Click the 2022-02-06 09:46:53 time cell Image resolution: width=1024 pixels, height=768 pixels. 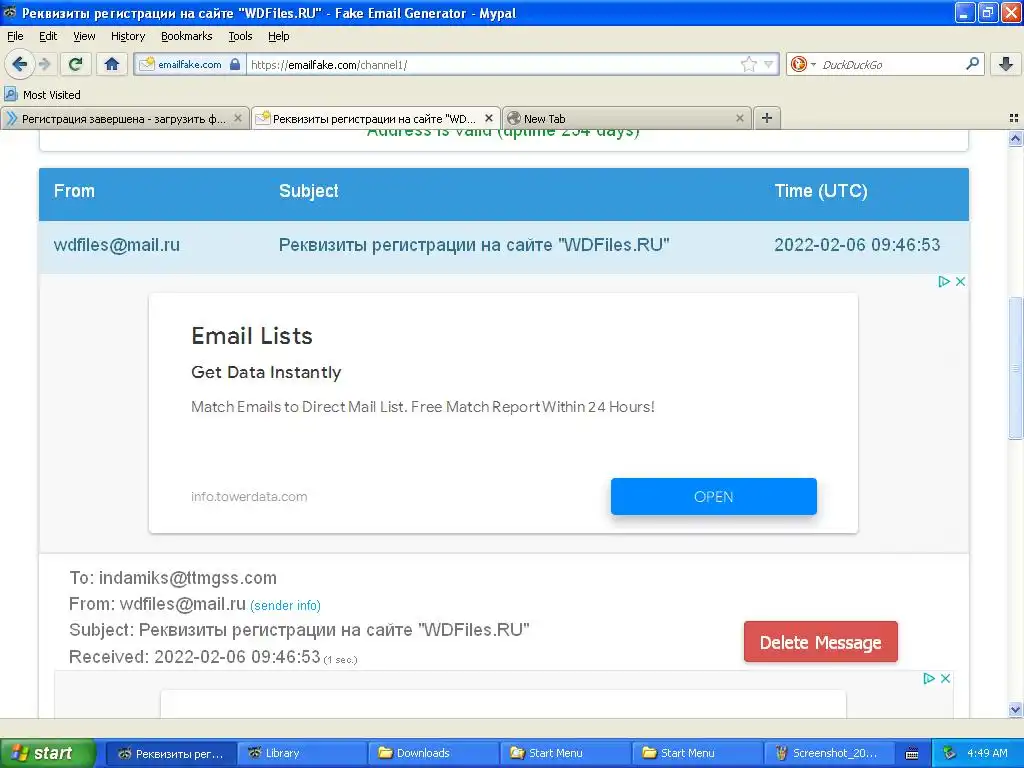coord(857,245)
